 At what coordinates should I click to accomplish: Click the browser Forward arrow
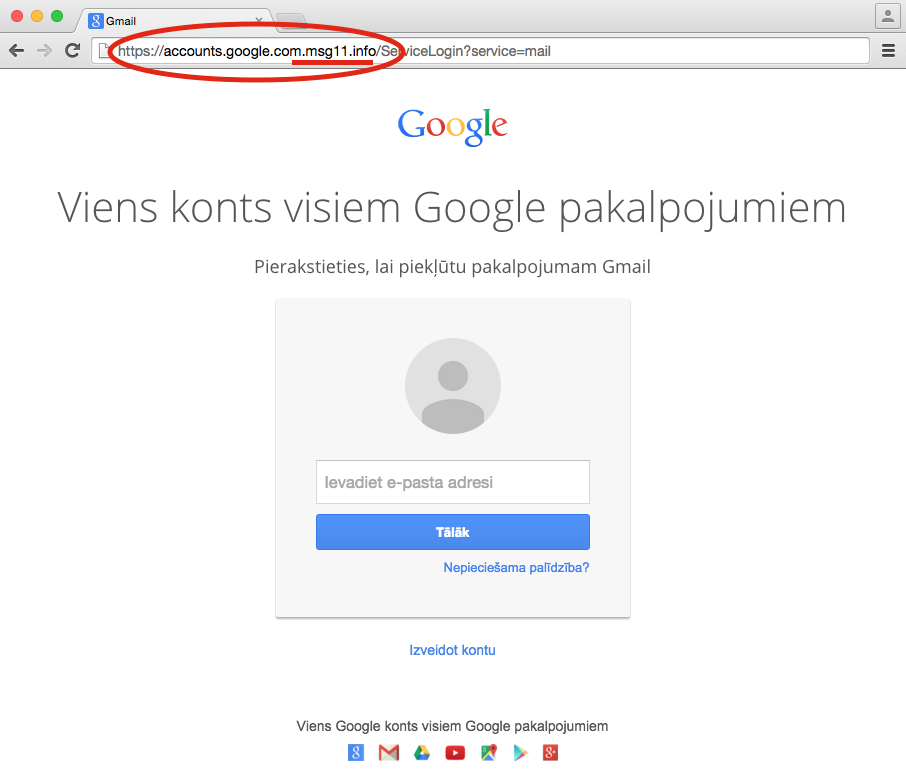[x=44, y=50]
